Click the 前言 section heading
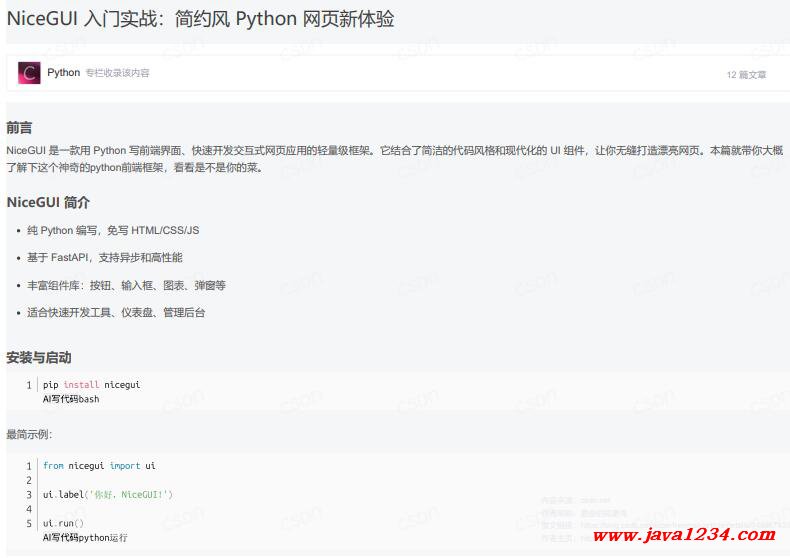790x558 pixels. 19,128
